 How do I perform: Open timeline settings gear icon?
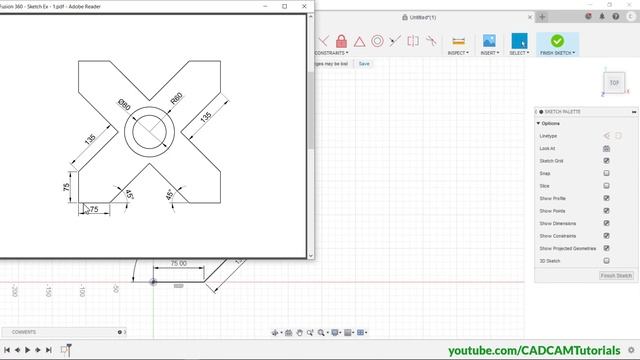631,350
